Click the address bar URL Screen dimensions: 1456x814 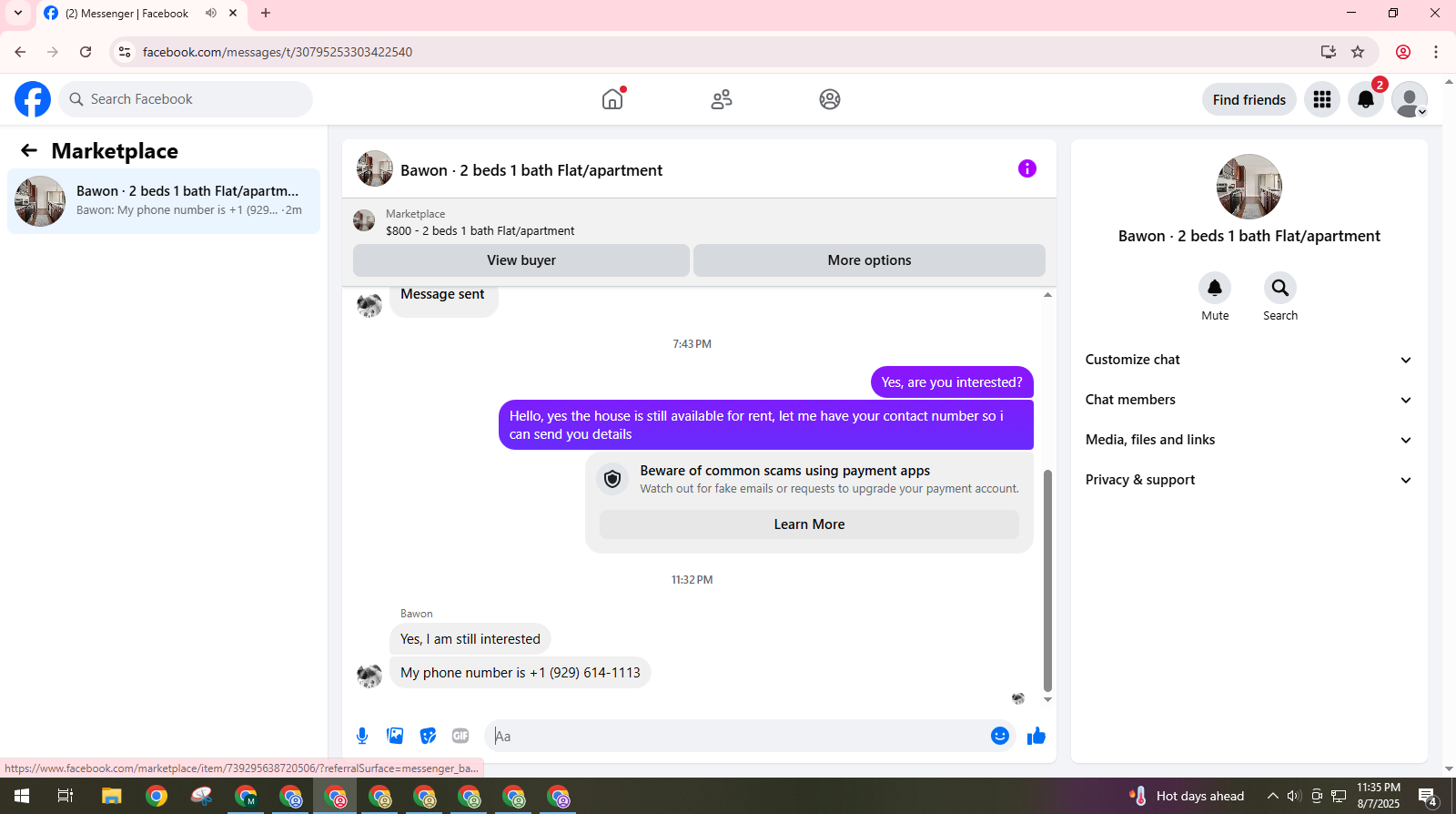coord(278,52)
